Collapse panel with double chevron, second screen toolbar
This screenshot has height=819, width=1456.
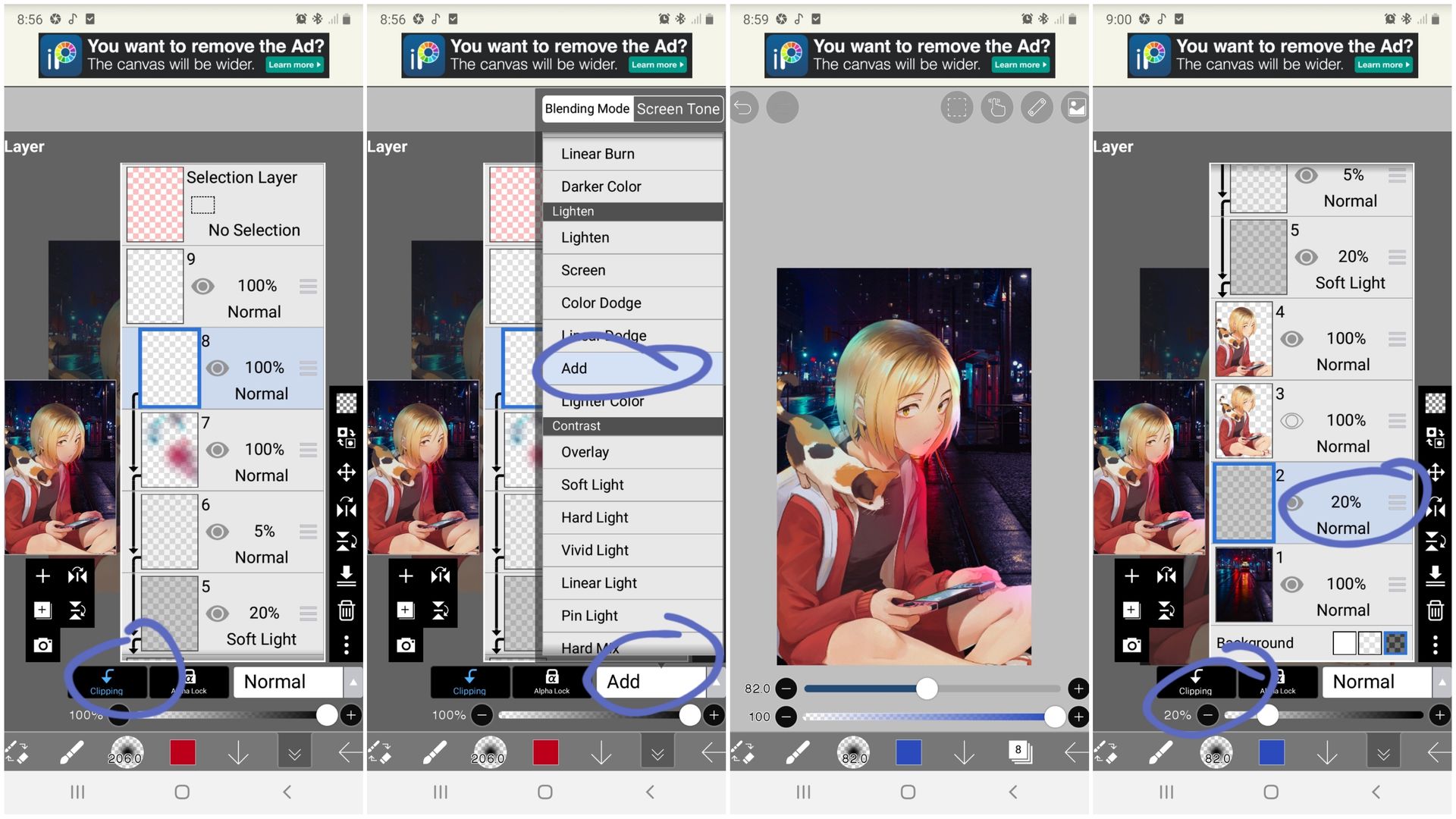(x=657, y=753)
